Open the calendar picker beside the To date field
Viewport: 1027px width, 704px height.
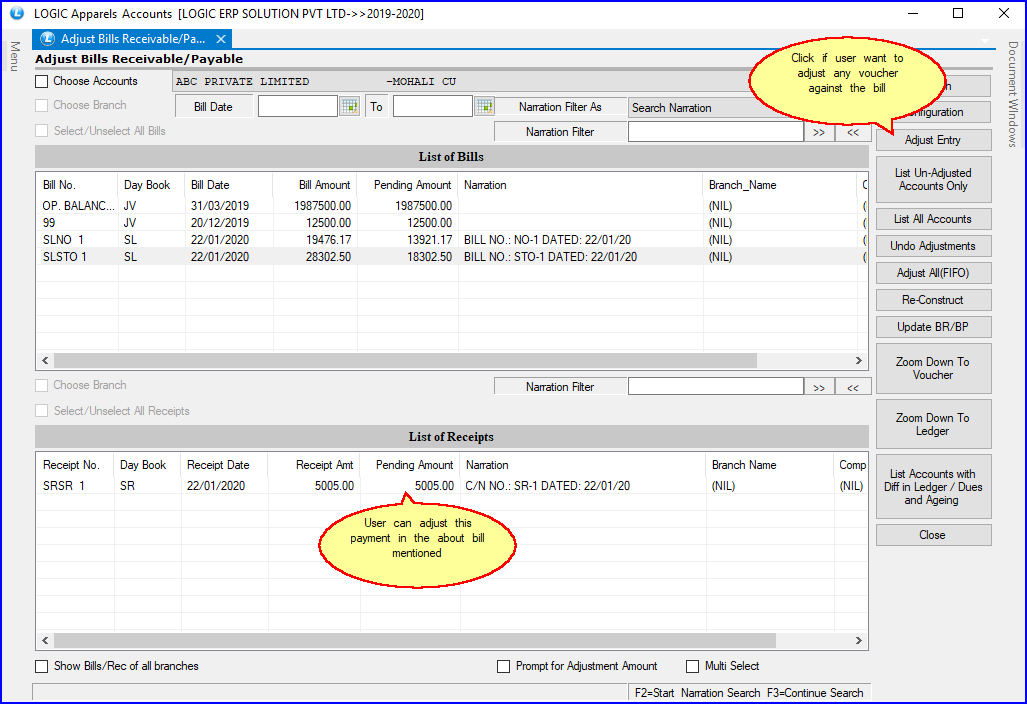point(485,106)
